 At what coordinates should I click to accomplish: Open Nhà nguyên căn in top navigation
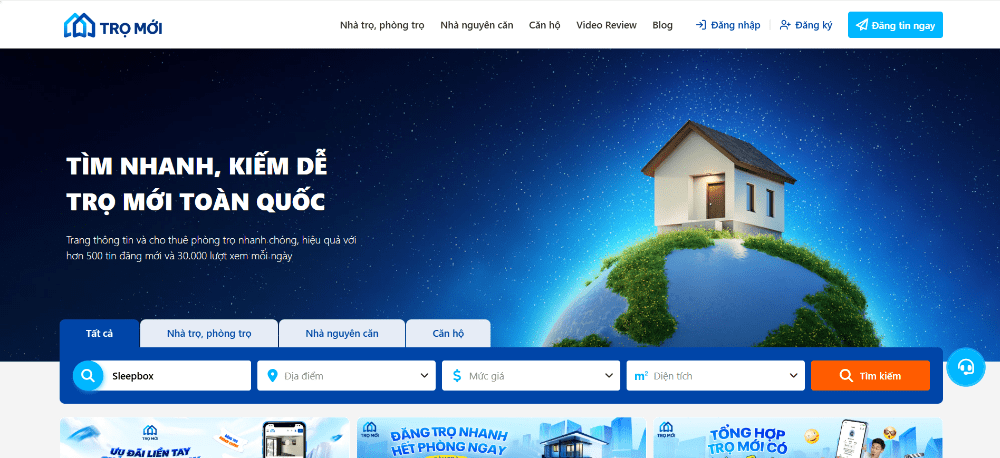476,25
